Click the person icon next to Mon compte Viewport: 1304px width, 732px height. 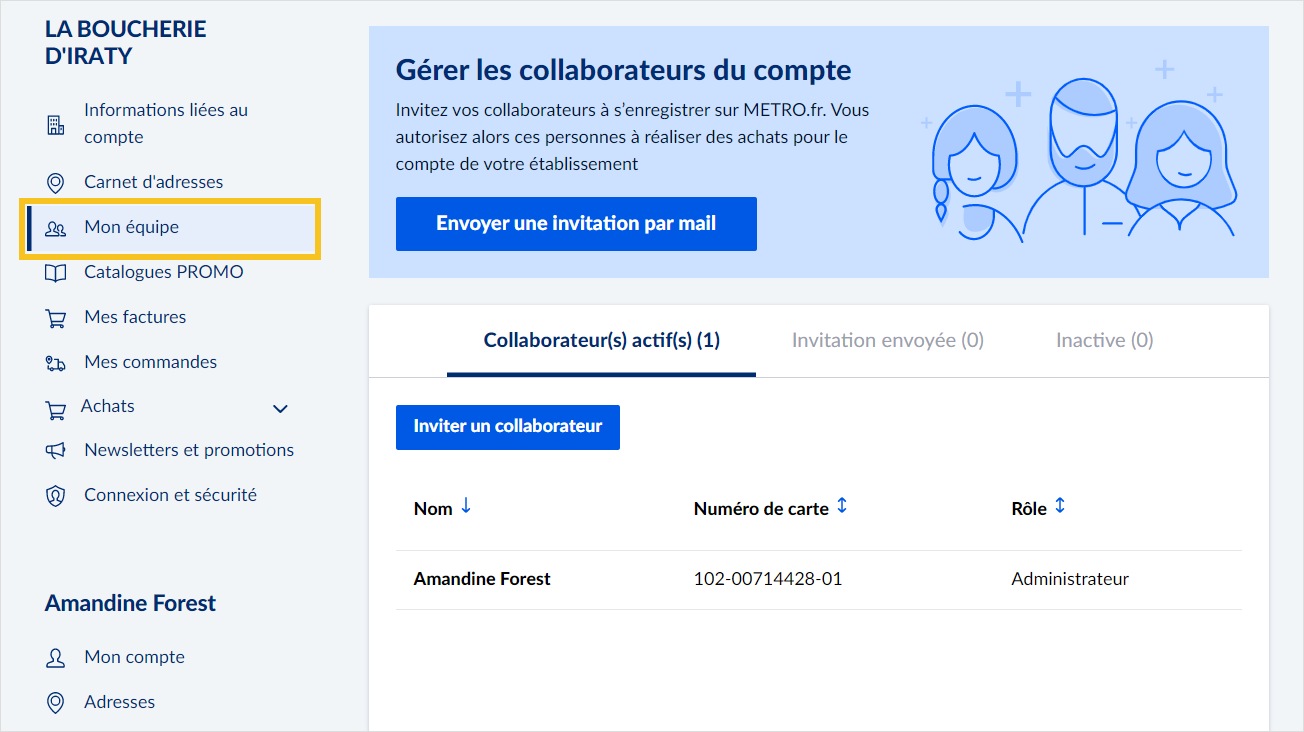pos(57,657)
